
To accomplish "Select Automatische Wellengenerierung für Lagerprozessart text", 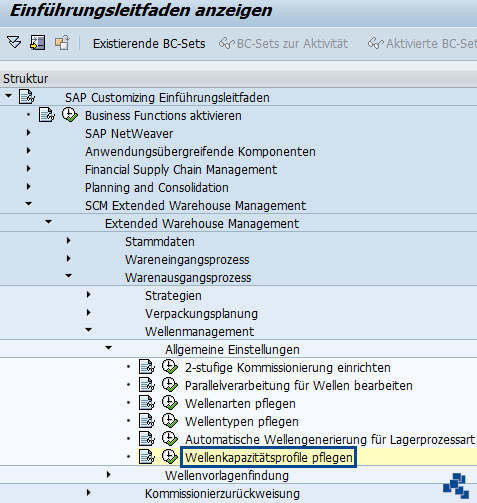I will (330, 439).
